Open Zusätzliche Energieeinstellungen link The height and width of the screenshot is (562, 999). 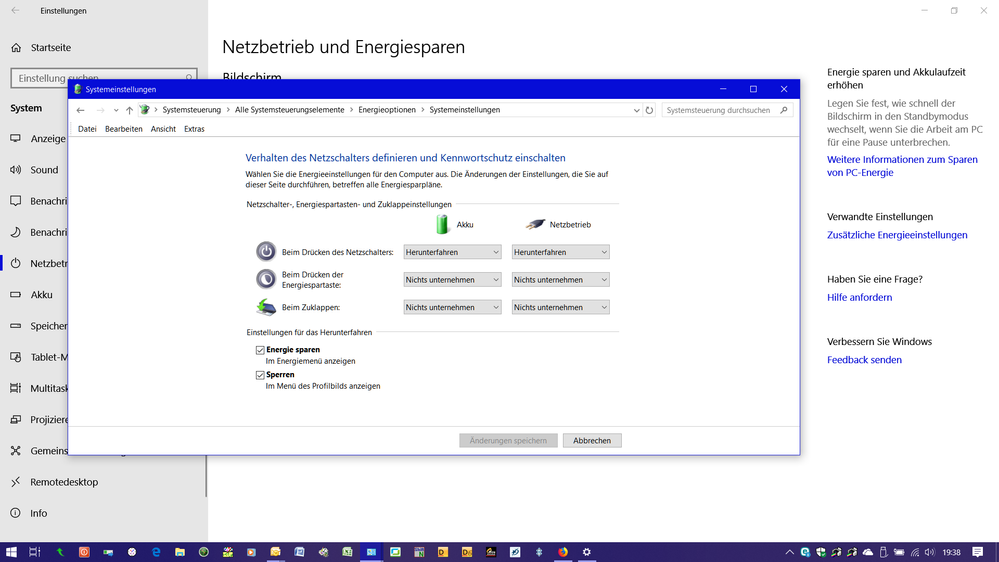tap(897, 235)
